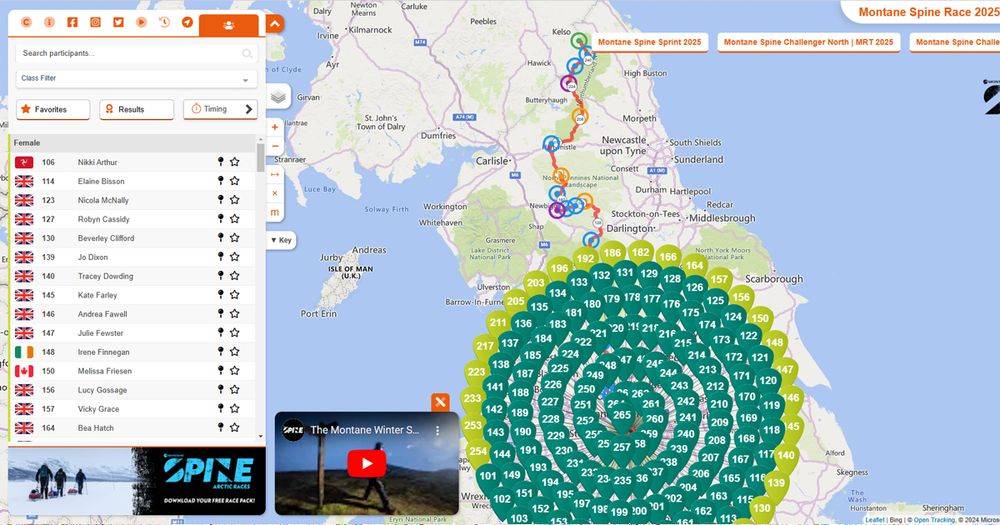The image size is (1000, 525).
Task: Select the participants tab with people icon
Action: coord(229,25)
